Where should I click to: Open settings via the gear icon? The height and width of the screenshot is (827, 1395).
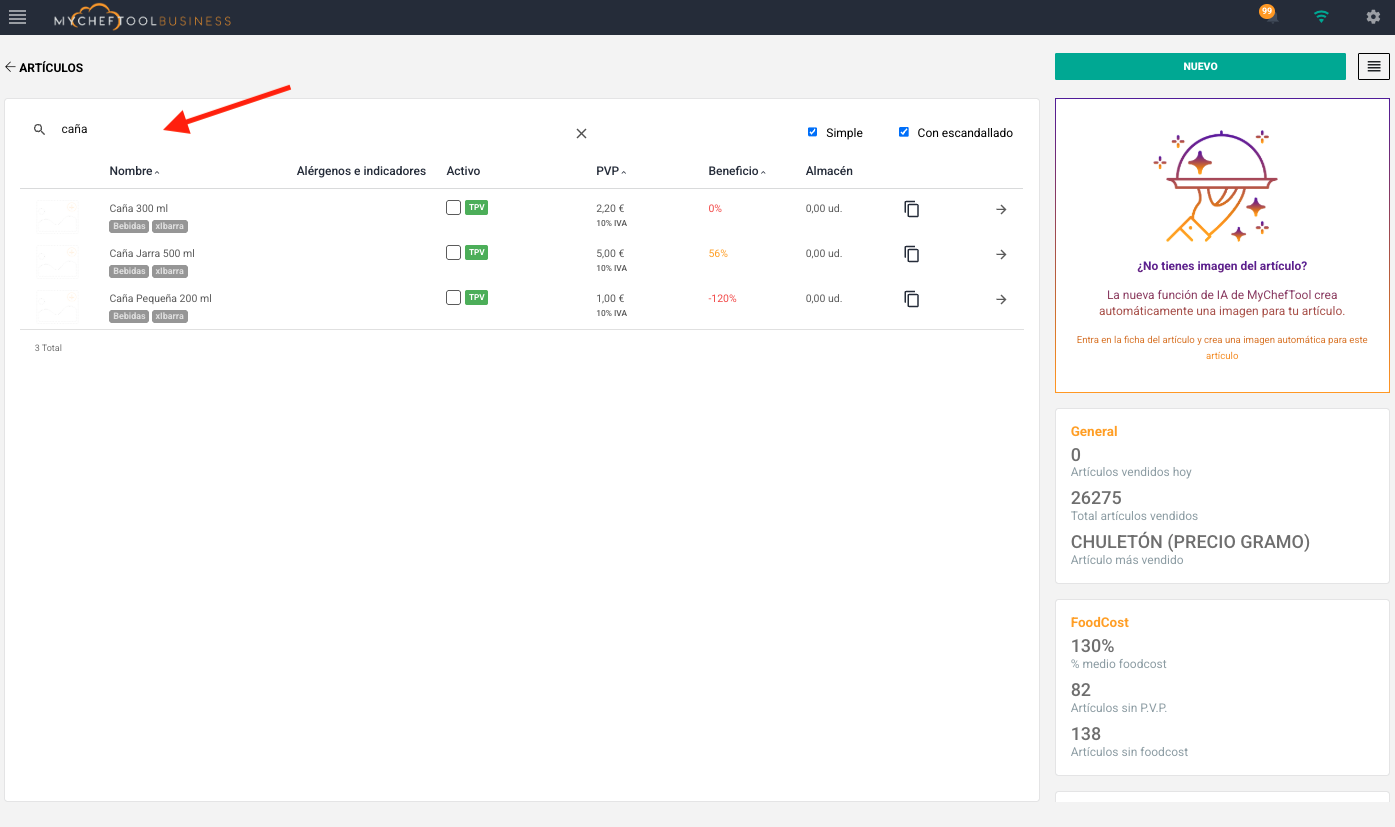[1373, 17]
